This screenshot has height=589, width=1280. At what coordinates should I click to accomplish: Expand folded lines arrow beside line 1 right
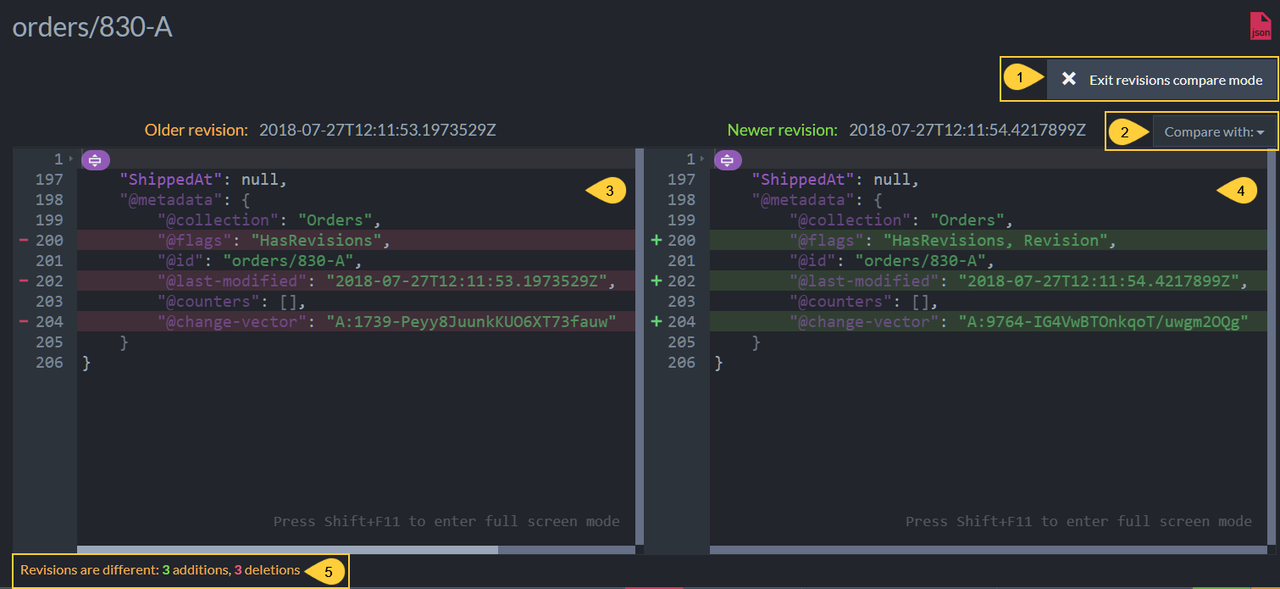[x=703, y=159]
